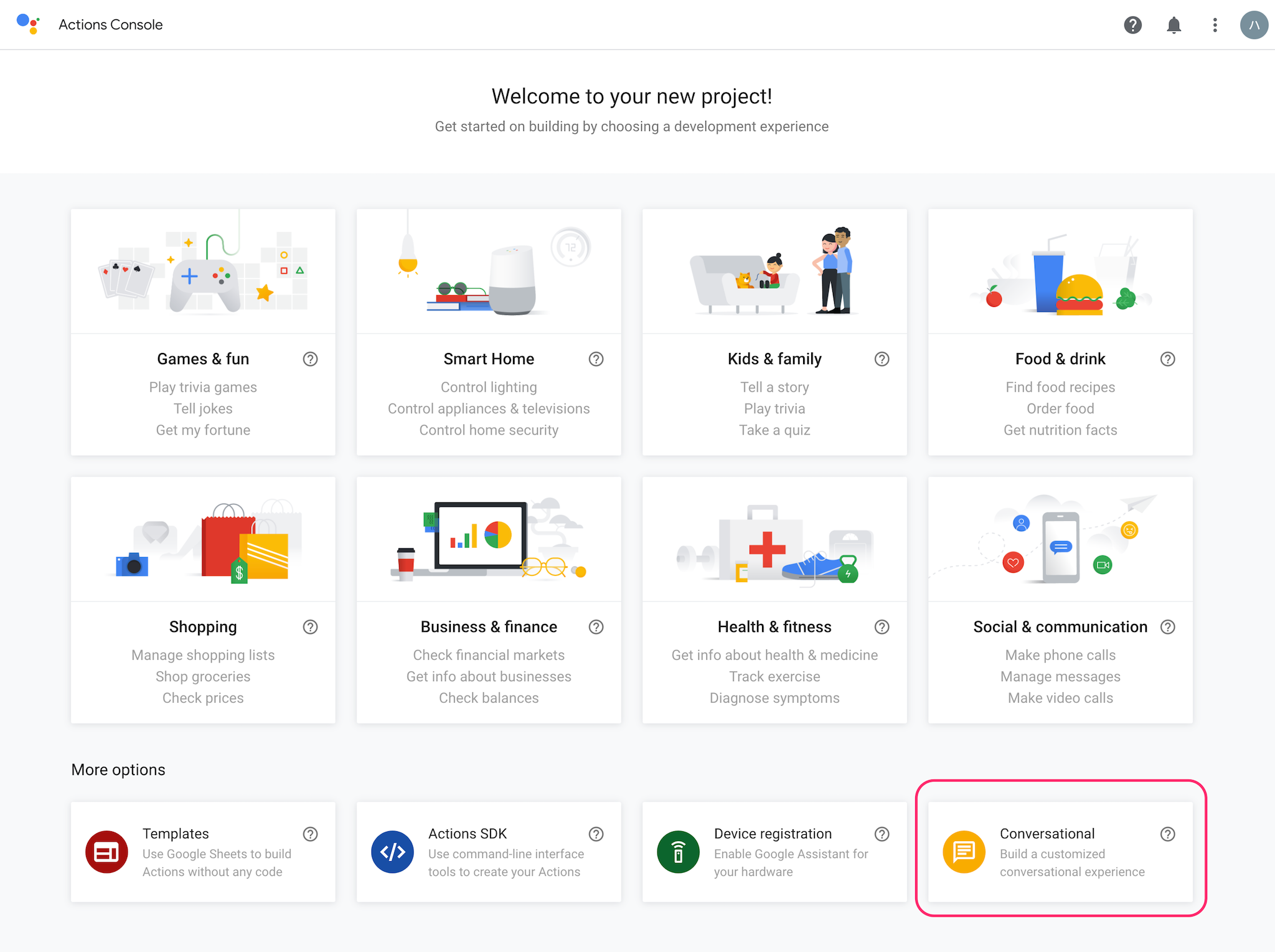The height and width of the screenshot is (952, 1275).
Task: Open help for Social & communication
Action: click(x=1167, y=627)
